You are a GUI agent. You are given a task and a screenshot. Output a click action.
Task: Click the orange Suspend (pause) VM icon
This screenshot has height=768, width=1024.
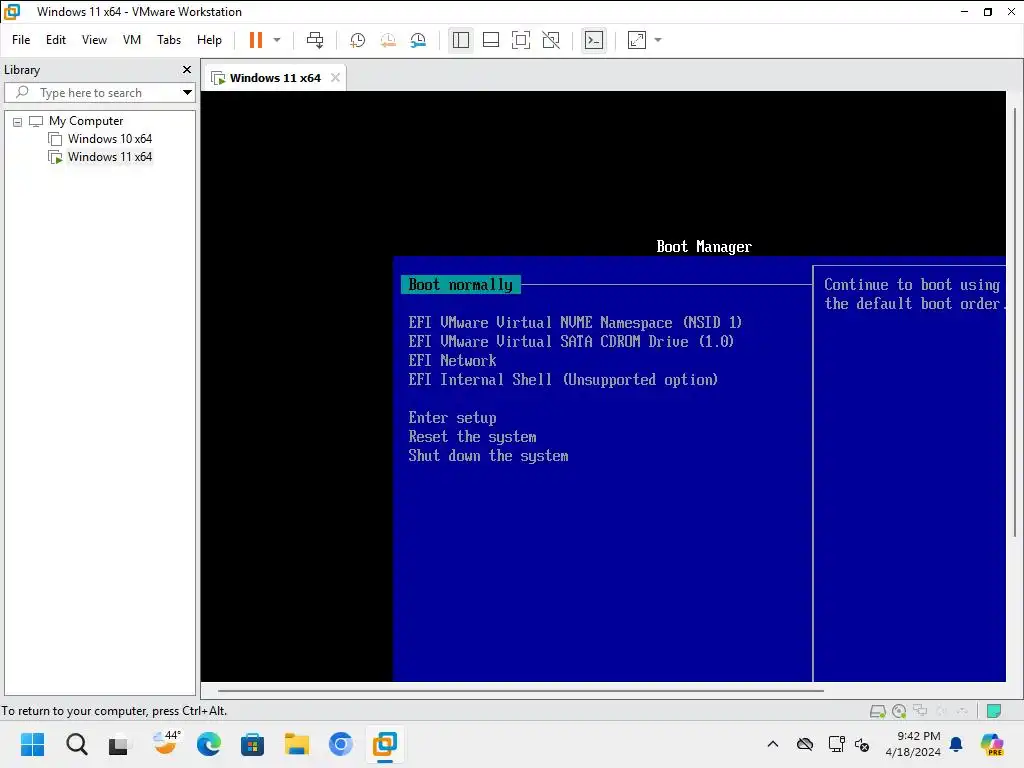(x=255, y=40)
